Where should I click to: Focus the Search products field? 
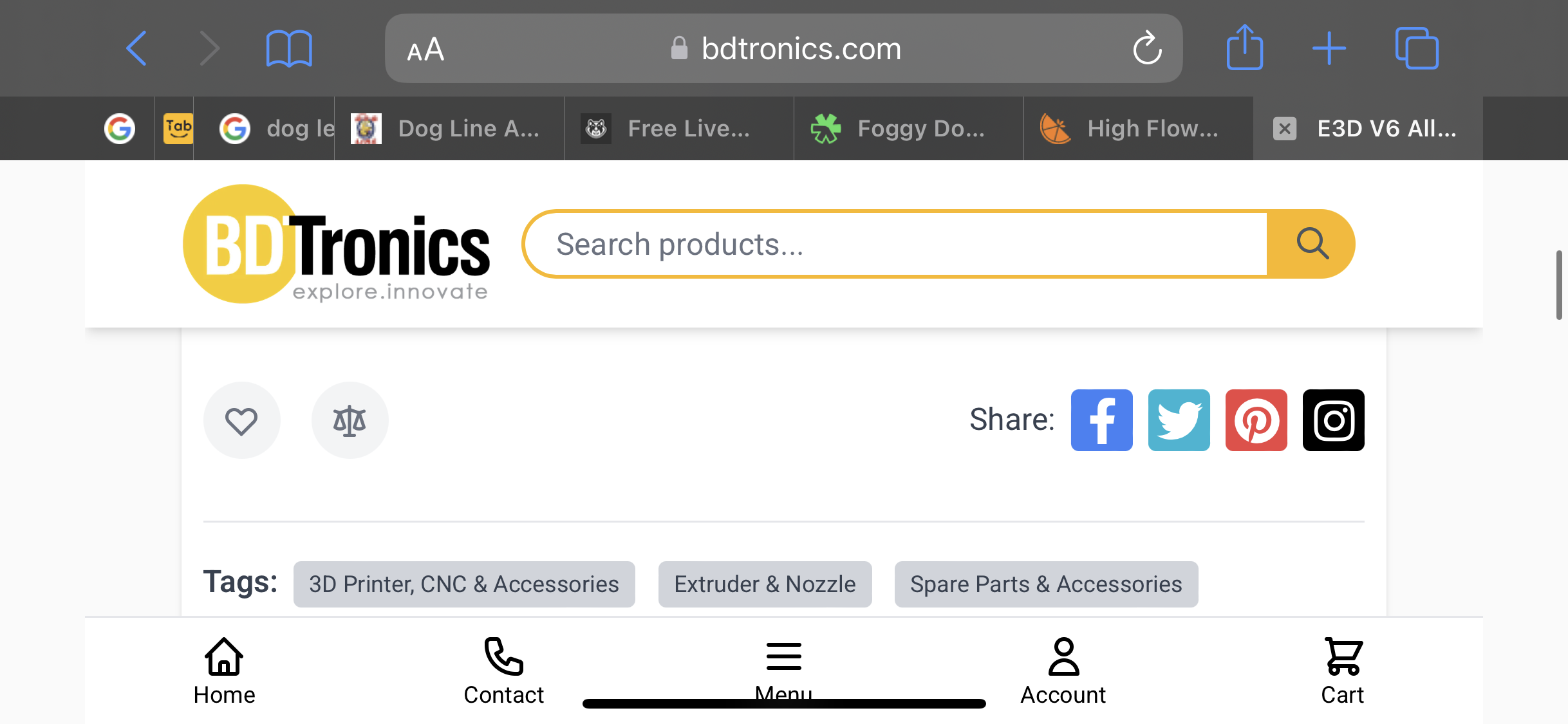click(x=895, y=245)
